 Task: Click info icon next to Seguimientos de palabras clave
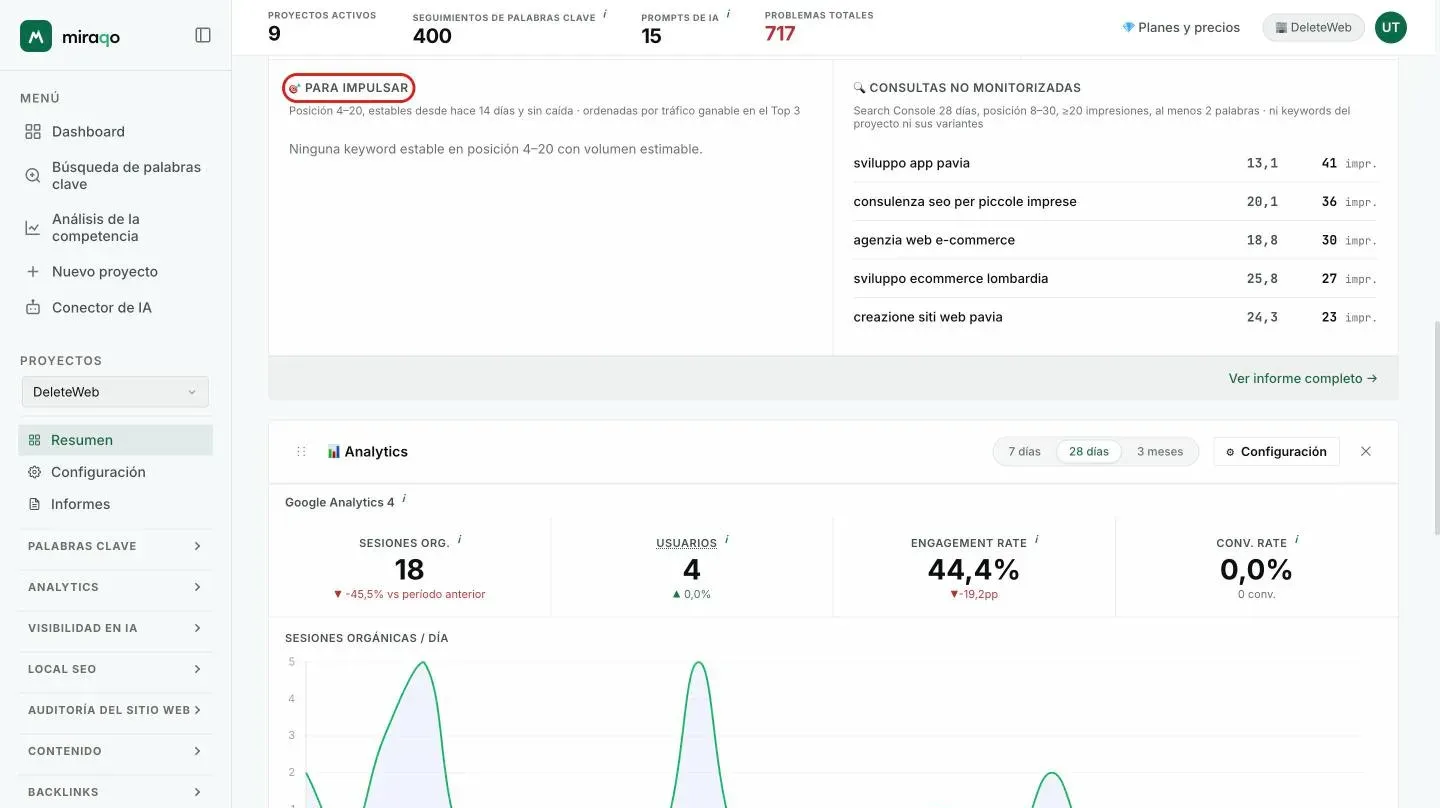coord(605,14)
